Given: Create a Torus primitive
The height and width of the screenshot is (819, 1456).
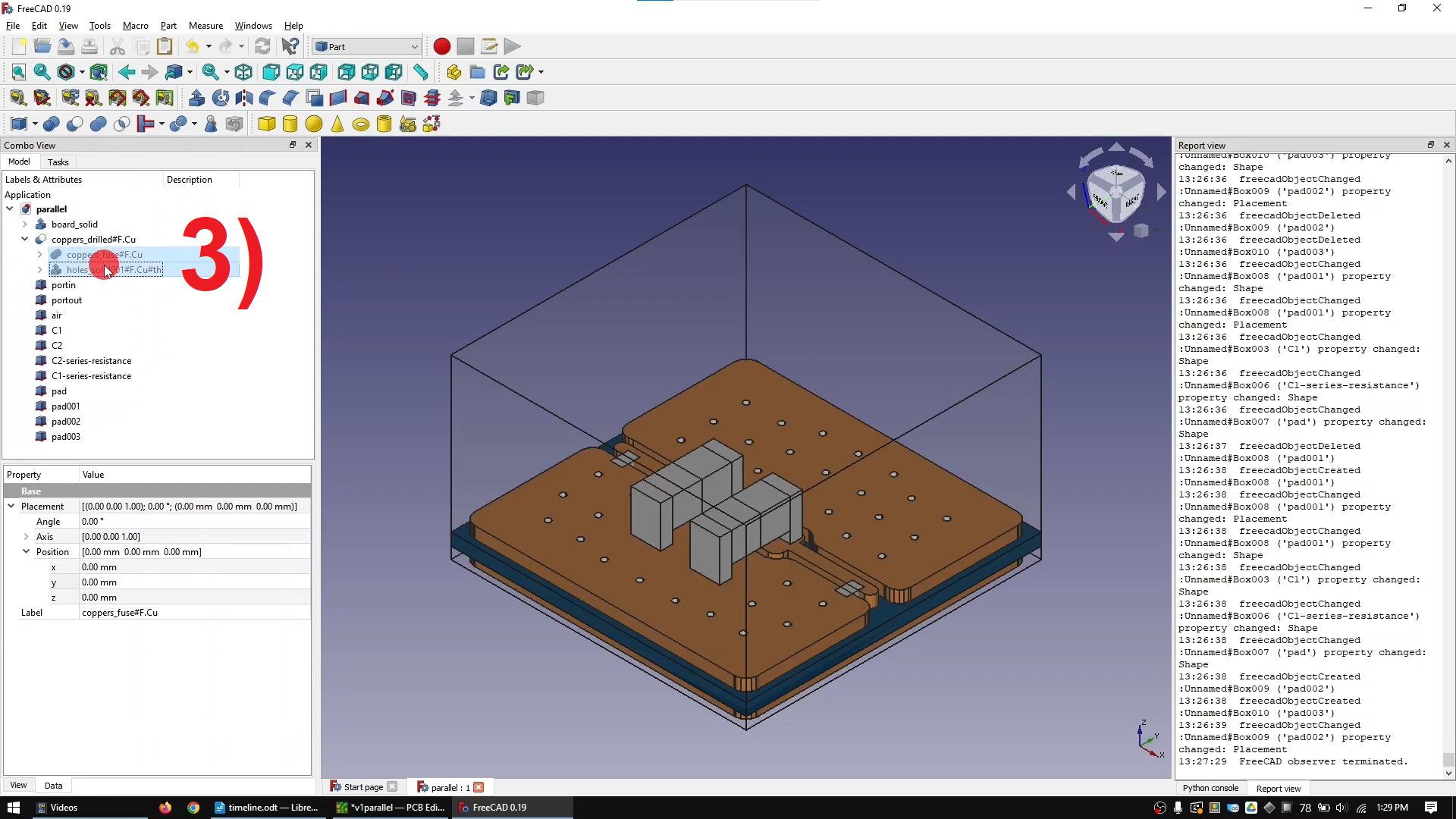Looking at the screenshot, I should (x=361, y=124).
